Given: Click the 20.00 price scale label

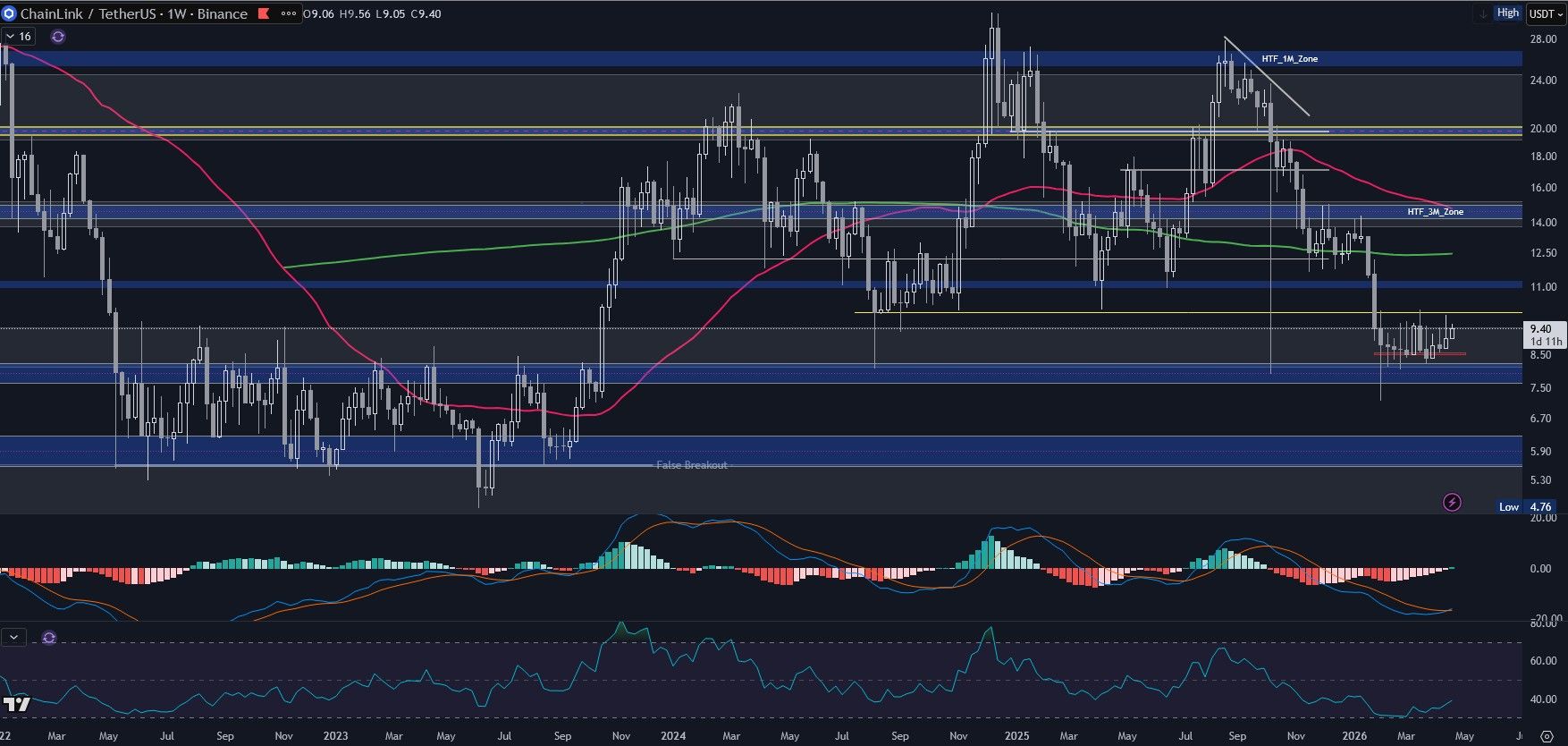Looking at the screenshot, I should point(1543,128).
